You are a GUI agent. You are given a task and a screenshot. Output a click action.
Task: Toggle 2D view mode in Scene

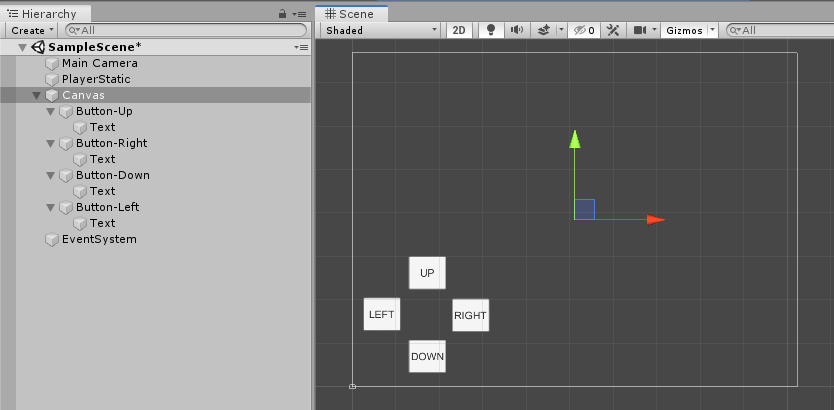pyautogui.click(x=459, y=30)
